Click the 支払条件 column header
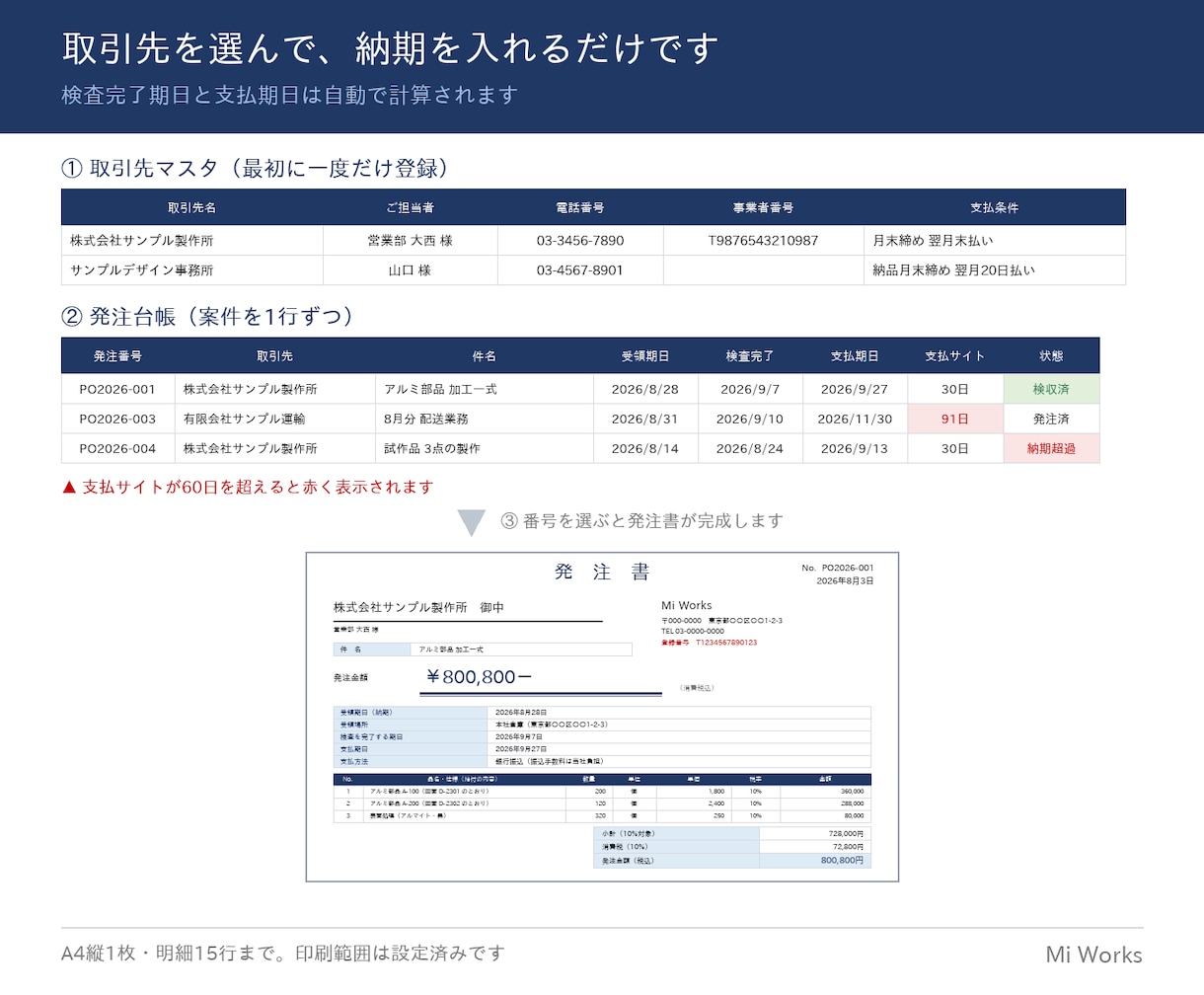 pos(994,207)
